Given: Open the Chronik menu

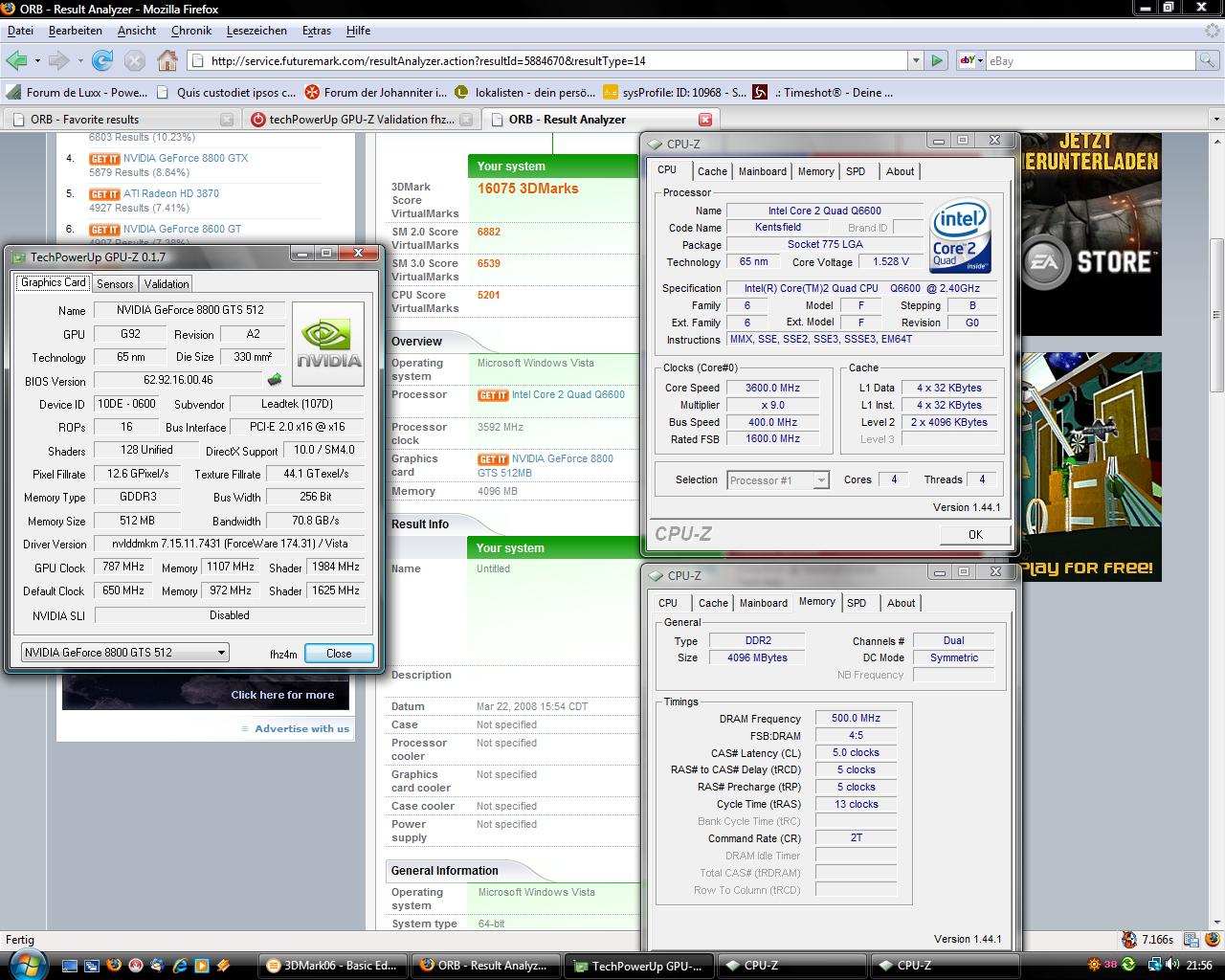Looking at the screenshot, I should pyautogui.click(x=191, y=31).
